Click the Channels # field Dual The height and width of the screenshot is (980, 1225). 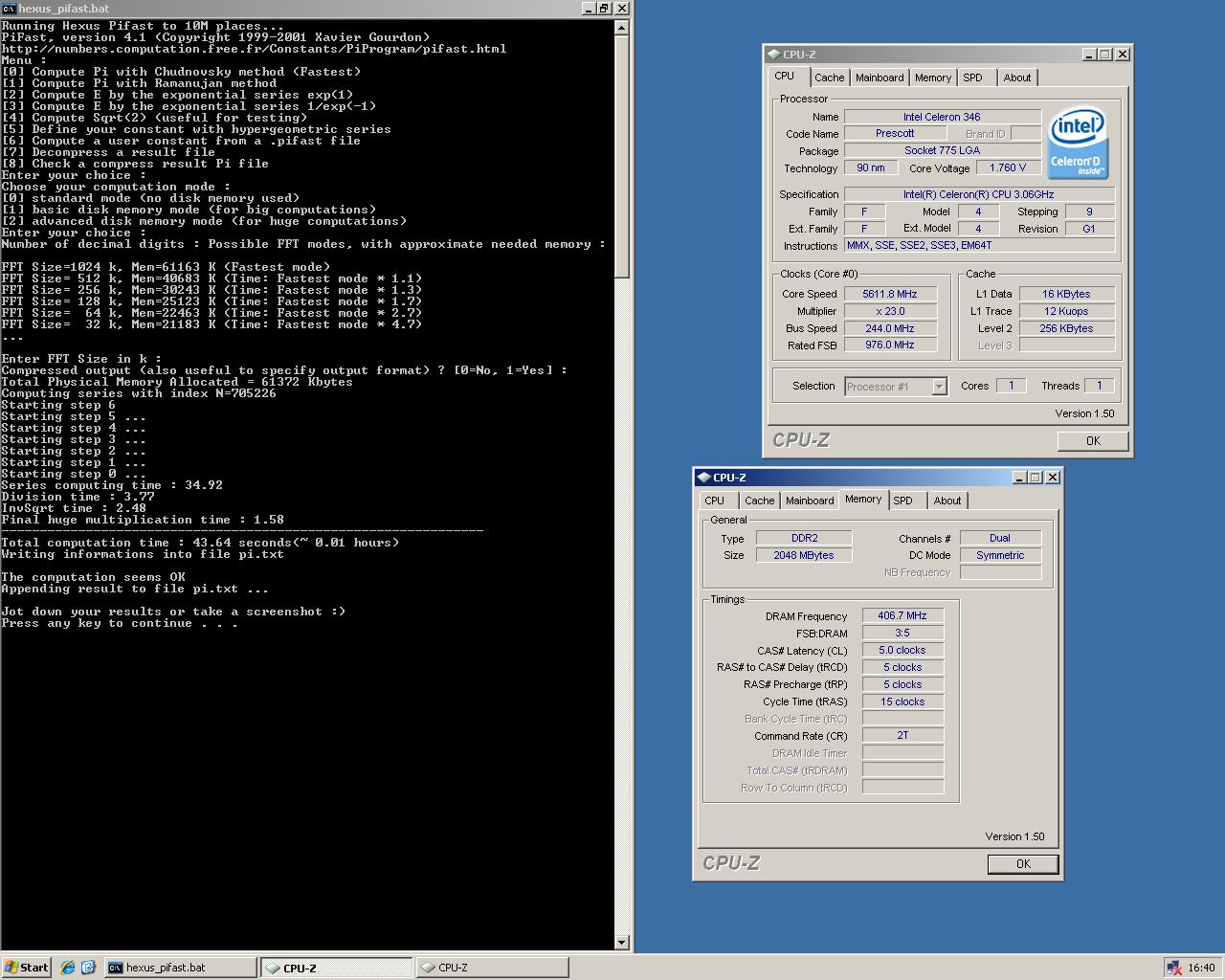tap(1000, 539)
